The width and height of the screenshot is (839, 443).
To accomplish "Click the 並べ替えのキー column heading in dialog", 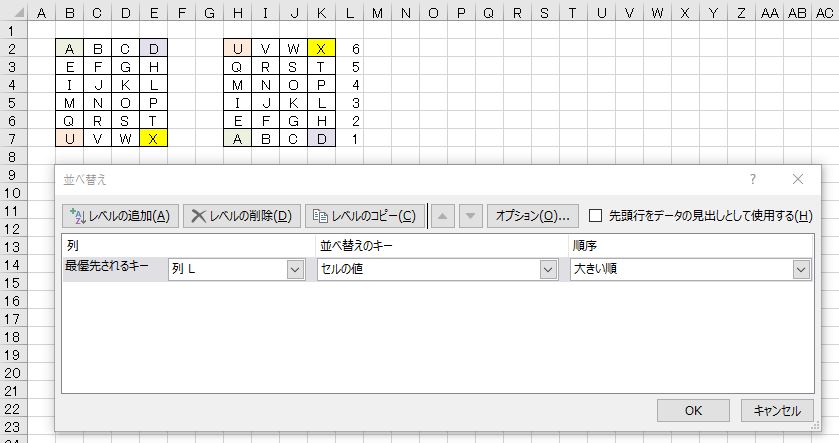I will [x=356, y=246].
